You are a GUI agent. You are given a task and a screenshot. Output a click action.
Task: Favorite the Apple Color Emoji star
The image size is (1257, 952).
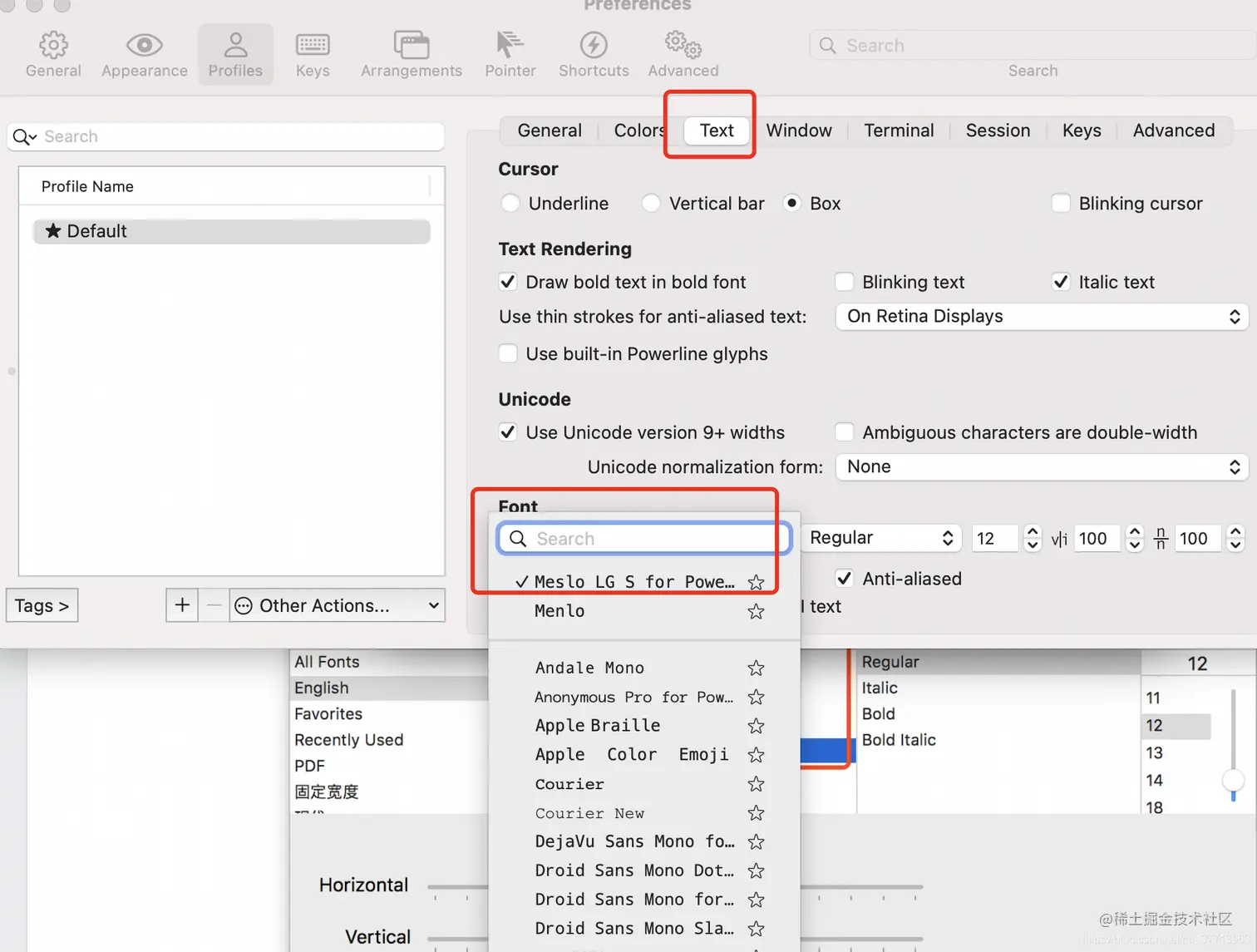[756, 755]
